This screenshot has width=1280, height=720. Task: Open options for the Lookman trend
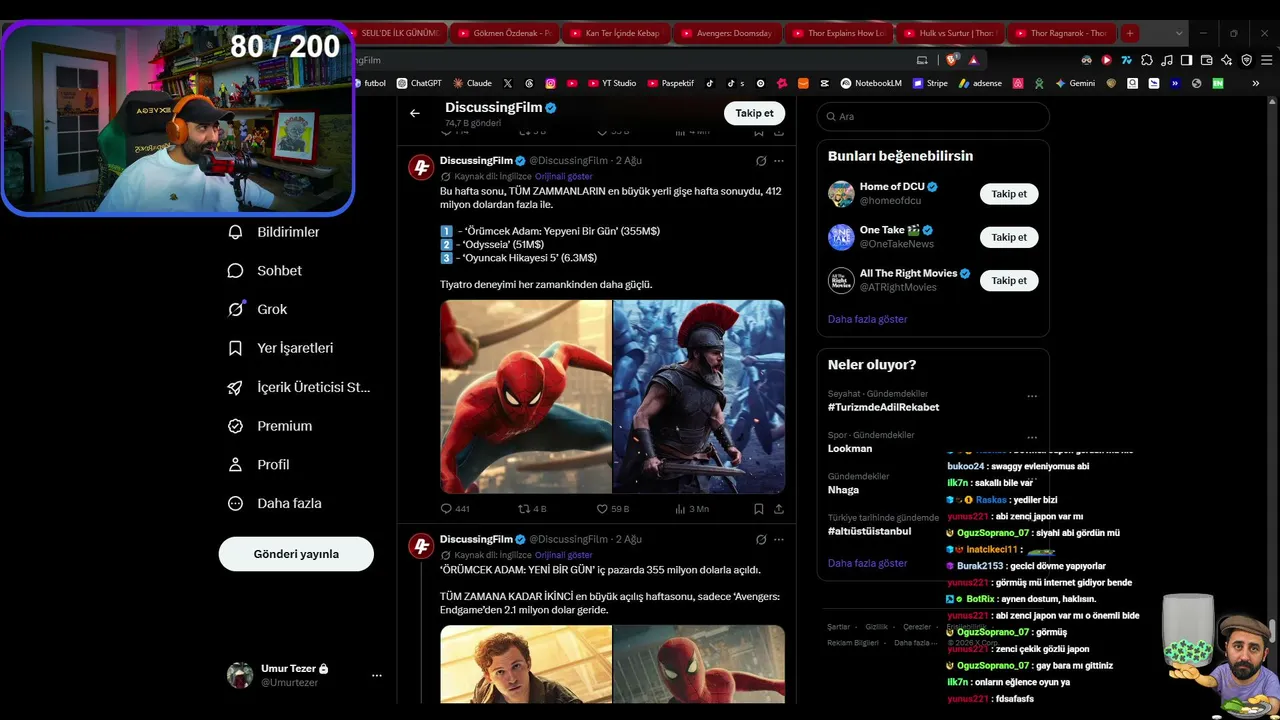(x=1032, y=437)
